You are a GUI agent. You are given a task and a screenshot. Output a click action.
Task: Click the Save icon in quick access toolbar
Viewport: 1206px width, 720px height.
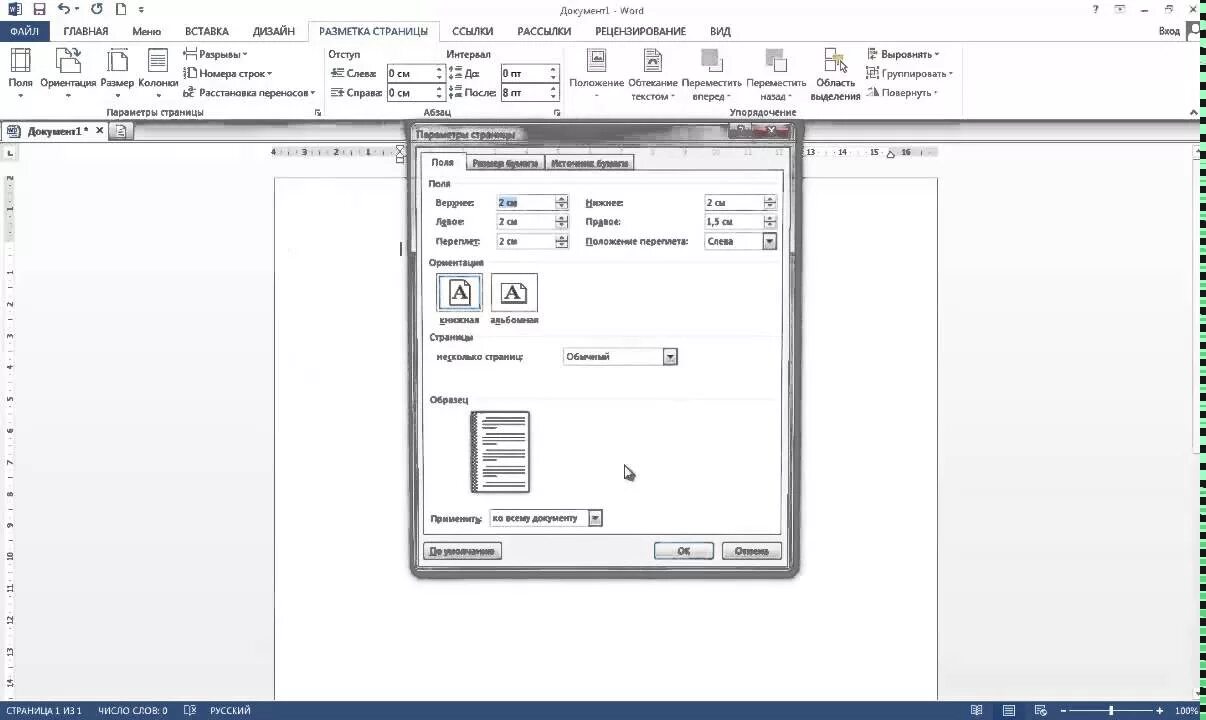pyautogui.click(x=39, y=9)
